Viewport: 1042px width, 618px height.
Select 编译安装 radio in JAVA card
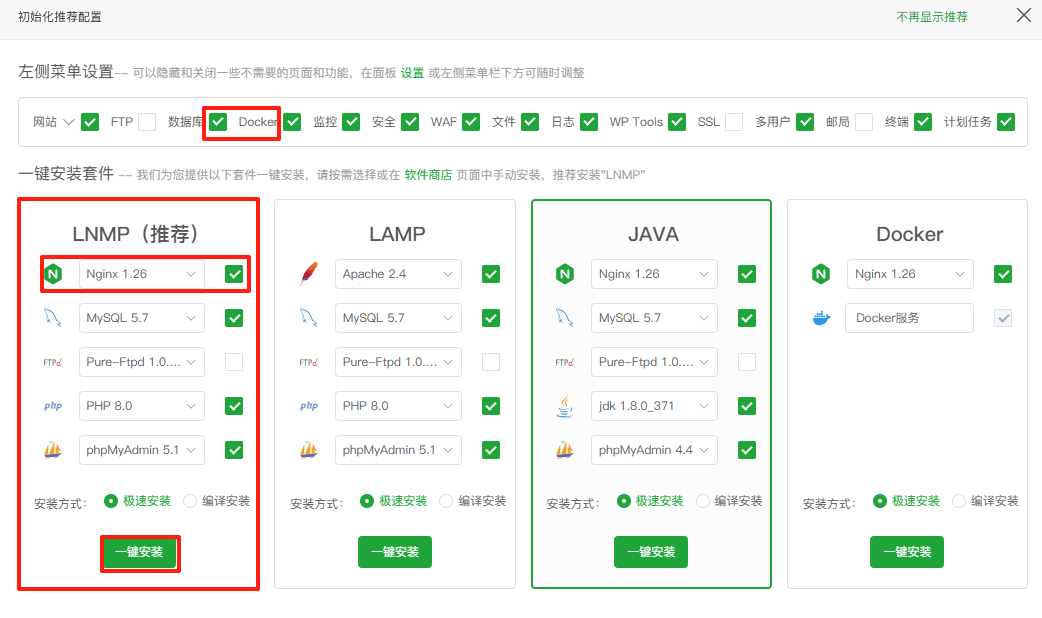pyautogui.click(x=702, y=501)
